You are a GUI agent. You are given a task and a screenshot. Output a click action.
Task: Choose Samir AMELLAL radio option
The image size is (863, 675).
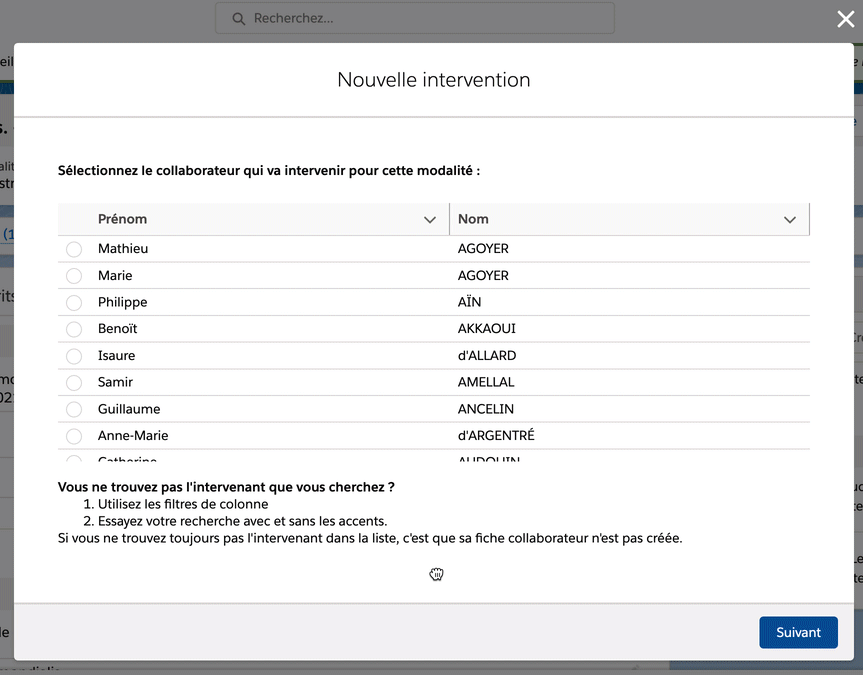click(74, 383)
